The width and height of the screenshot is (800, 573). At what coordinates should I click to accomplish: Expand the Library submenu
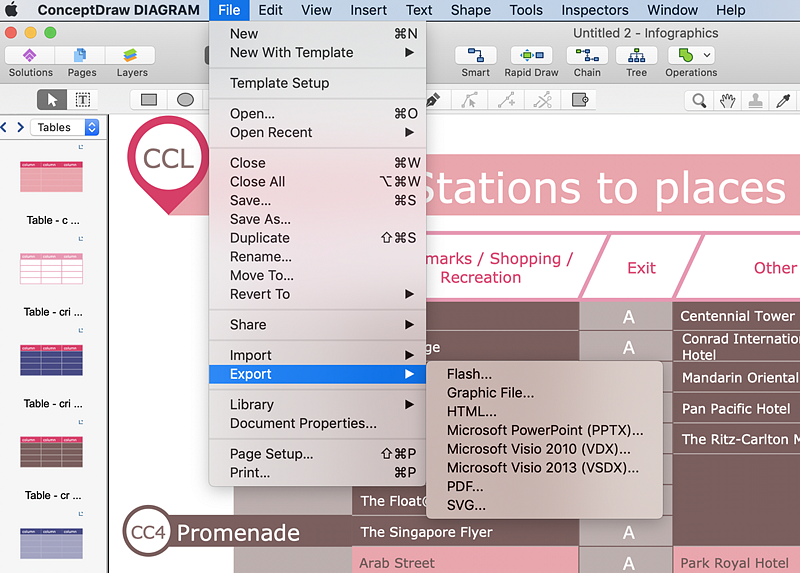(317, 405)
